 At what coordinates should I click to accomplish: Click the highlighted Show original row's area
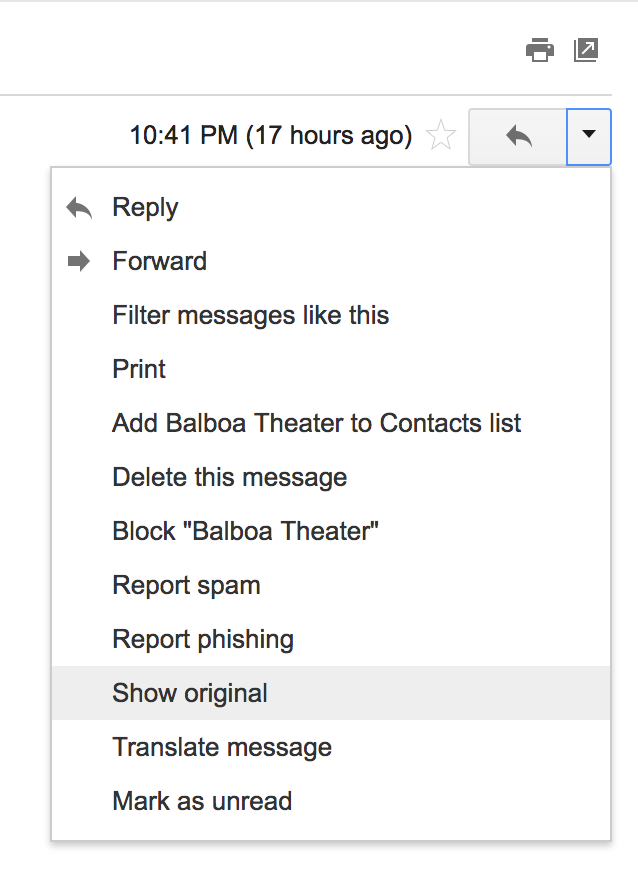pyautogui.click(x=189, y=693)
